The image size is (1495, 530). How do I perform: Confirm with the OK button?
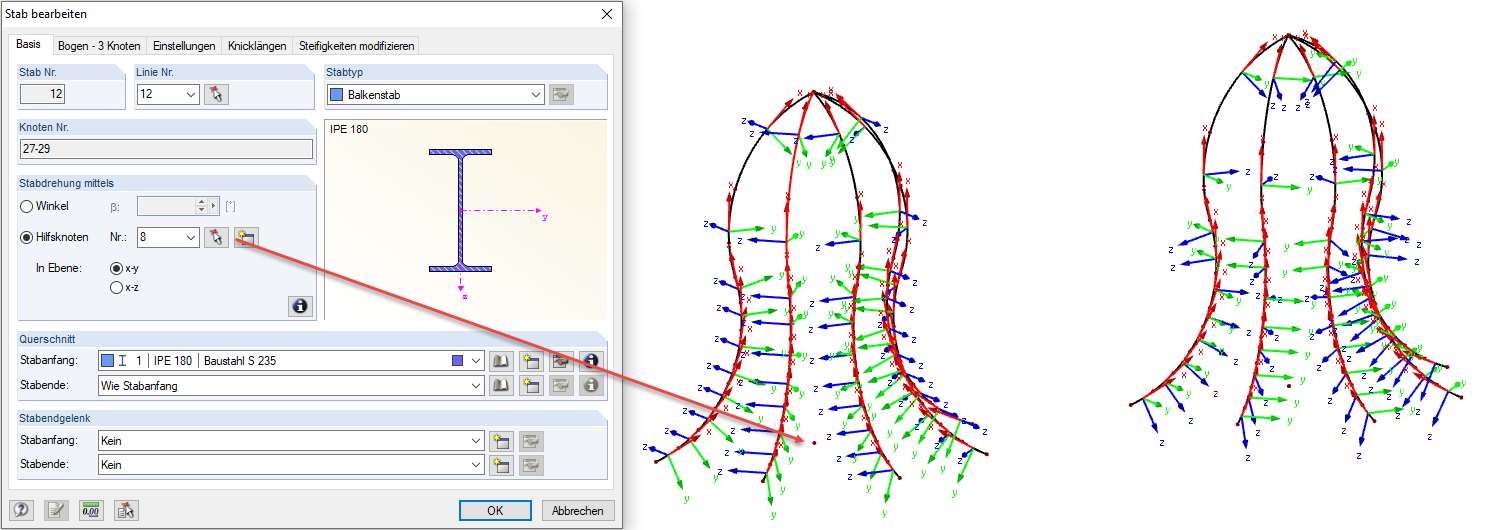495,510
